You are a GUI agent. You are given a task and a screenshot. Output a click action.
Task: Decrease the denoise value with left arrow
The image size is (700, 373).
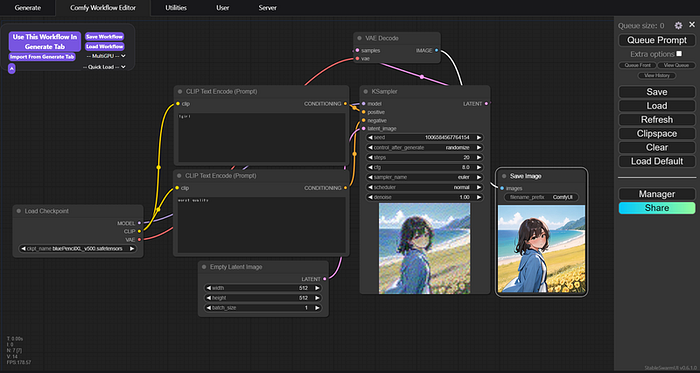click(x=370, y=197)
